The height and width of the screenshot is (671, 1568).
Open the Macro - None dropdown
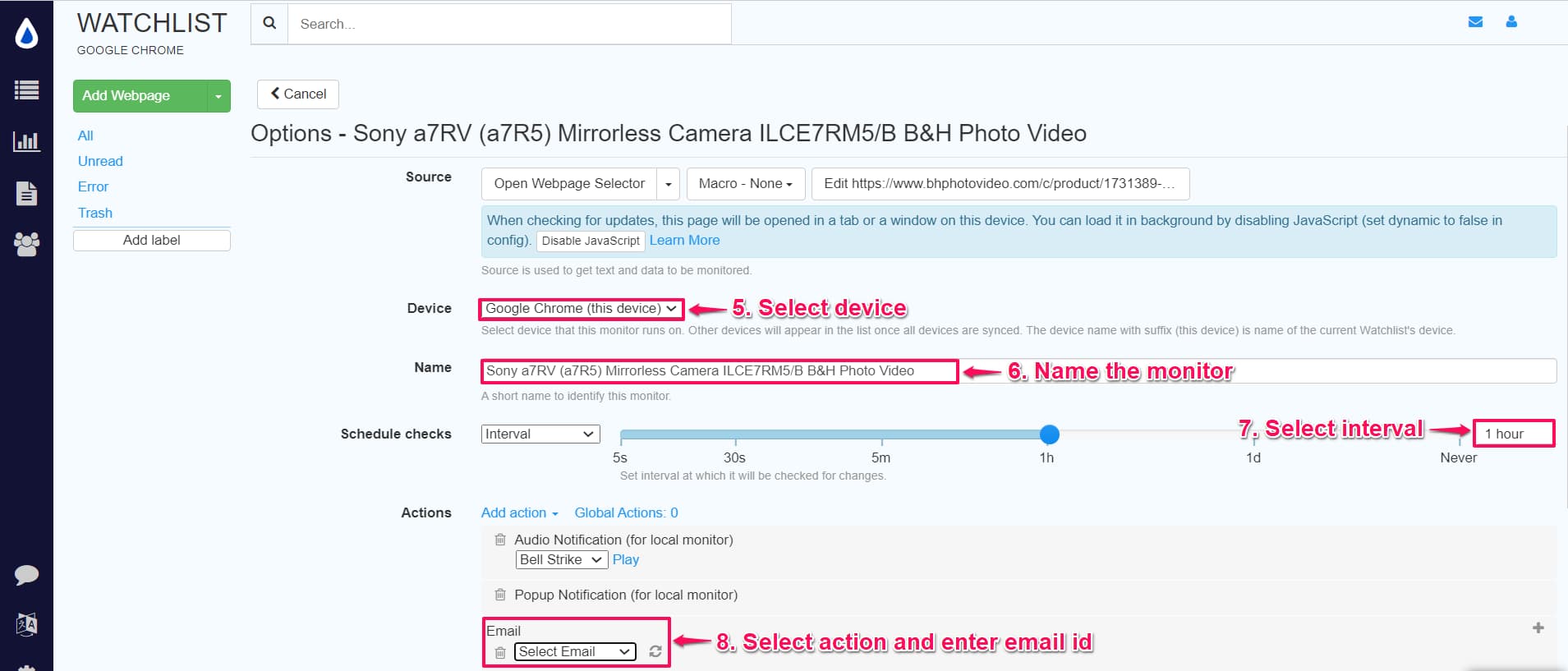coord(744,183)
